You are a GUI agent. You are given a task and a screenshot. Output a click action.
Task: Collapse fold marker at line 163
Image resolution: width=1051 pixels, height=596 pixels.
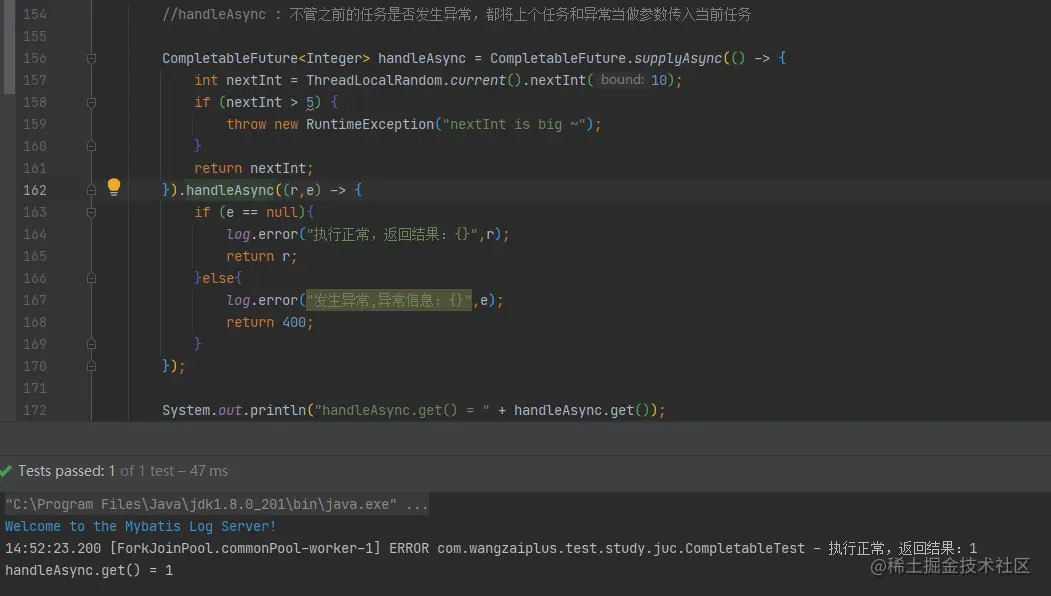pyautogui.click(x=92, y=213)
